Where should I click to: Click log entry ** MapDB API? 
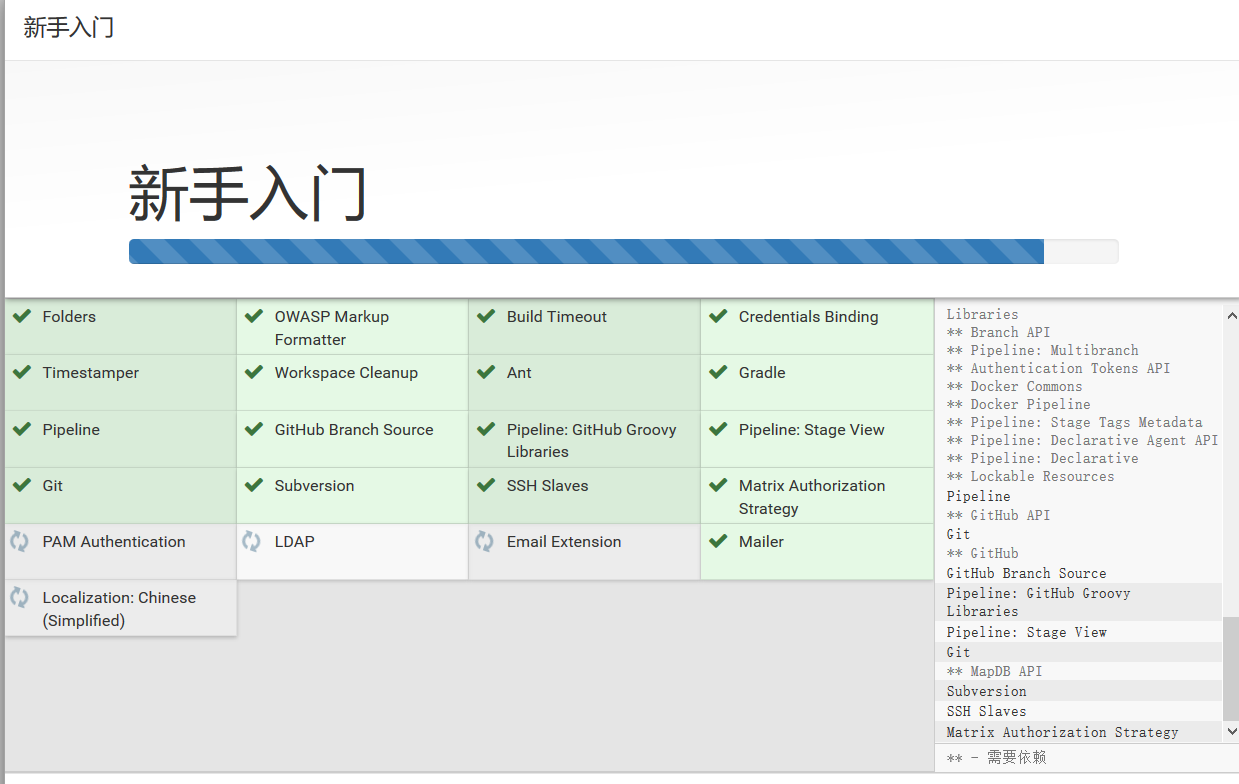coord(995,671)
